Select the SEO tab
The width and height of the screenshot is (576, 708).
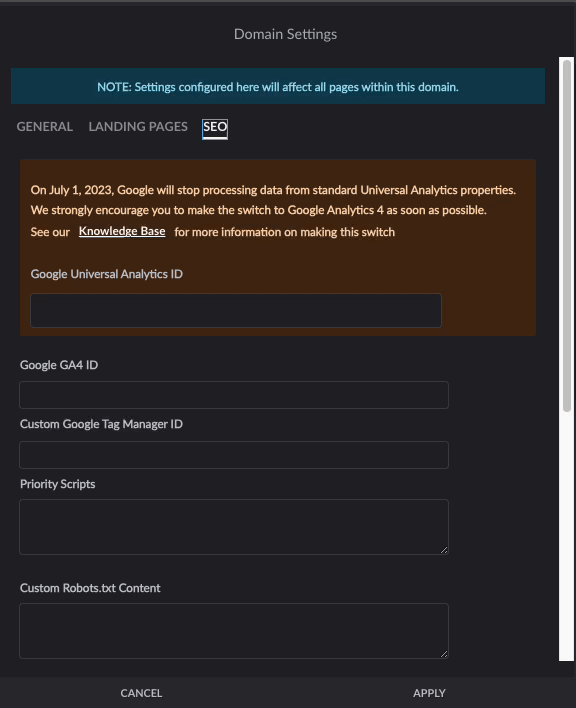point(215,129)
